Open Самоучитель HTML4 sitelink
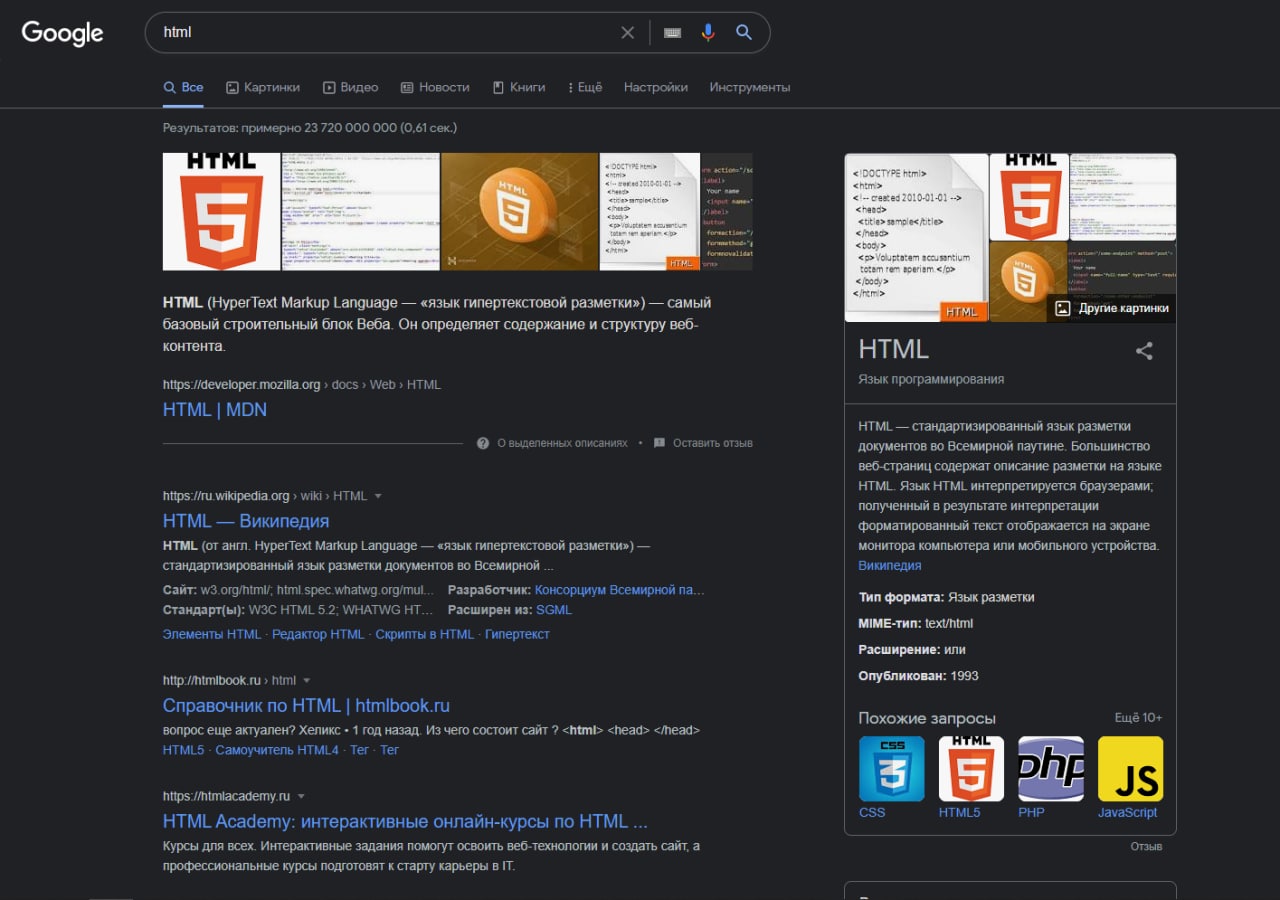The image size is (1280, 900). (277, 750)
